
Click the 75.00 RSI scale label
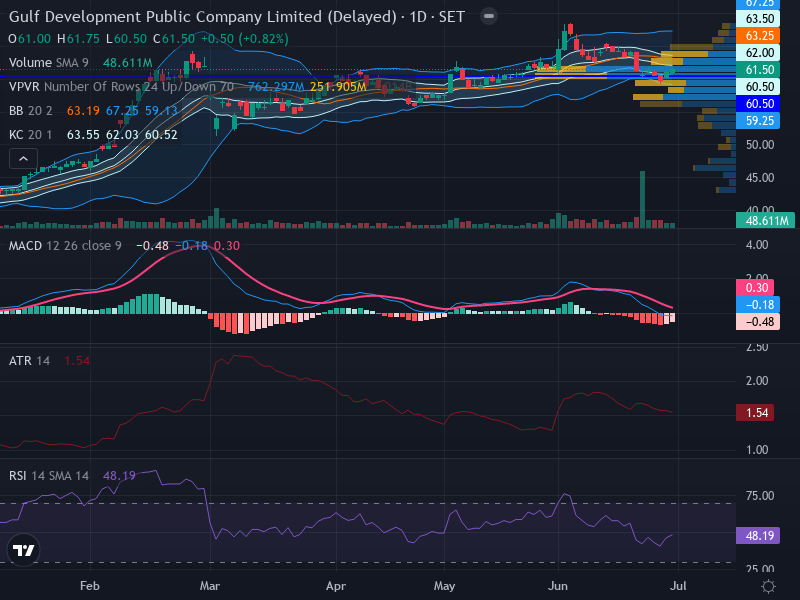[760, 496]
